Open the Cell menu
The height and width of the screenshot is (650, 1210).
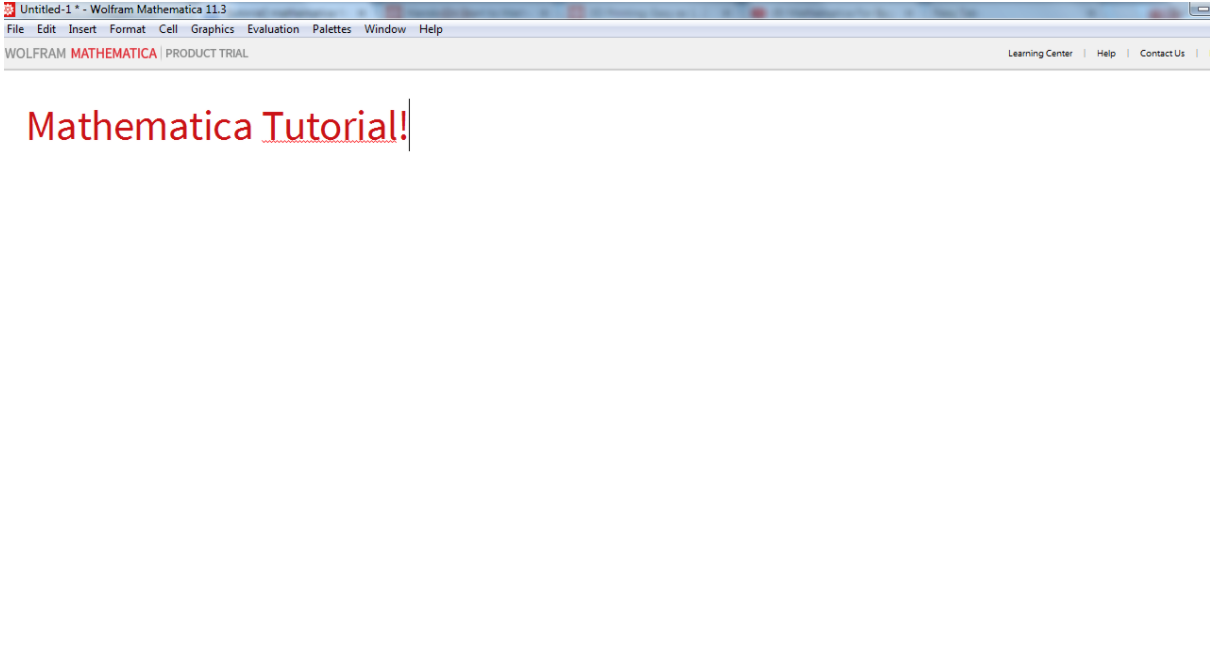pyautogui.click(x=168, y=29)
